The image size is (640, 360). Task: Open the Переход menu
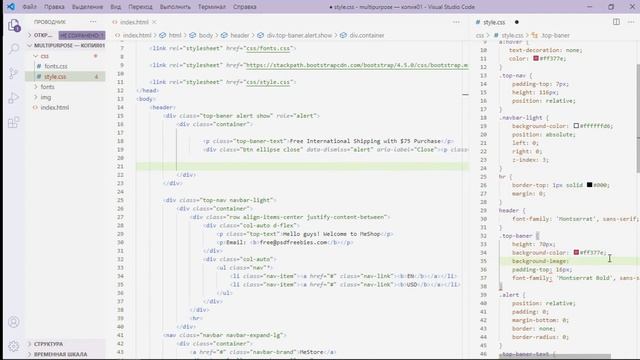click(x=140, y=7)
